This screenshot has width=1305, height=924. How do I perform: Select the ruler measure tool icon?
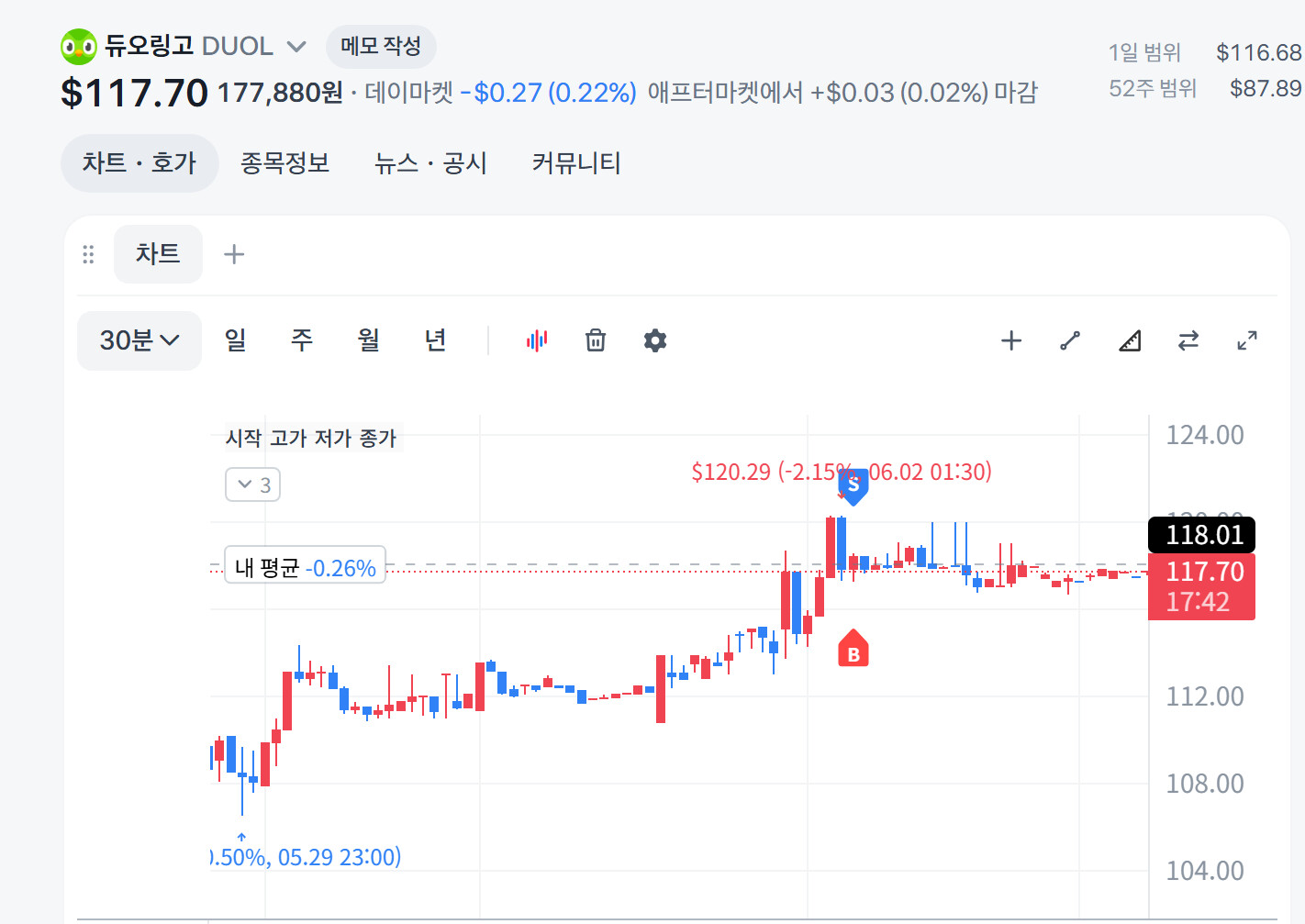pos(1130,340)
